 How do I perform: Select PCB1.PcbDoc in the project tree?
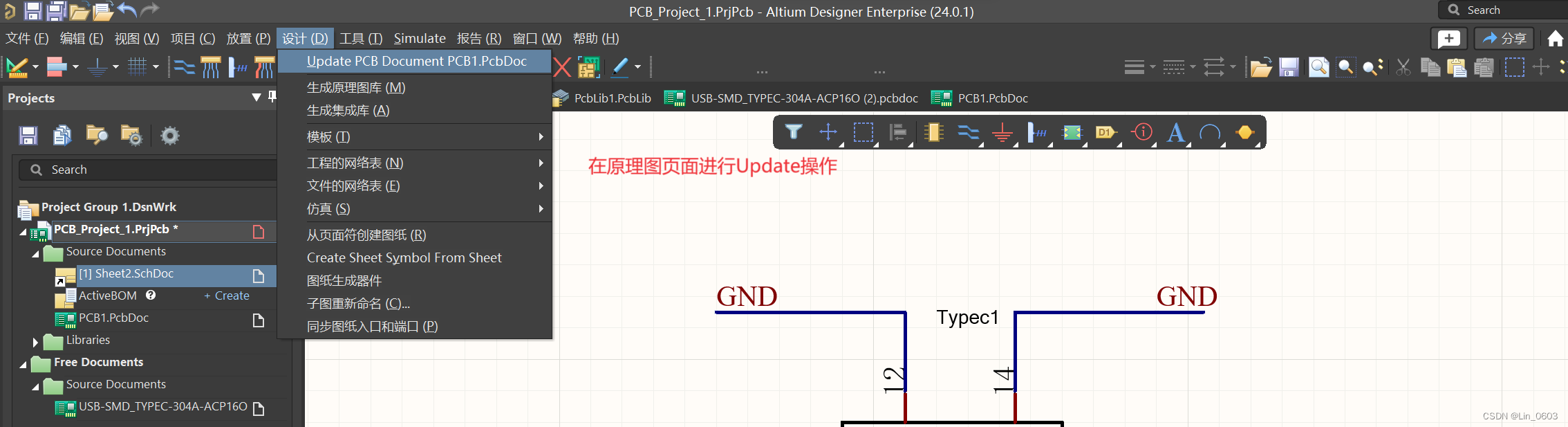(x=114, y=318)
